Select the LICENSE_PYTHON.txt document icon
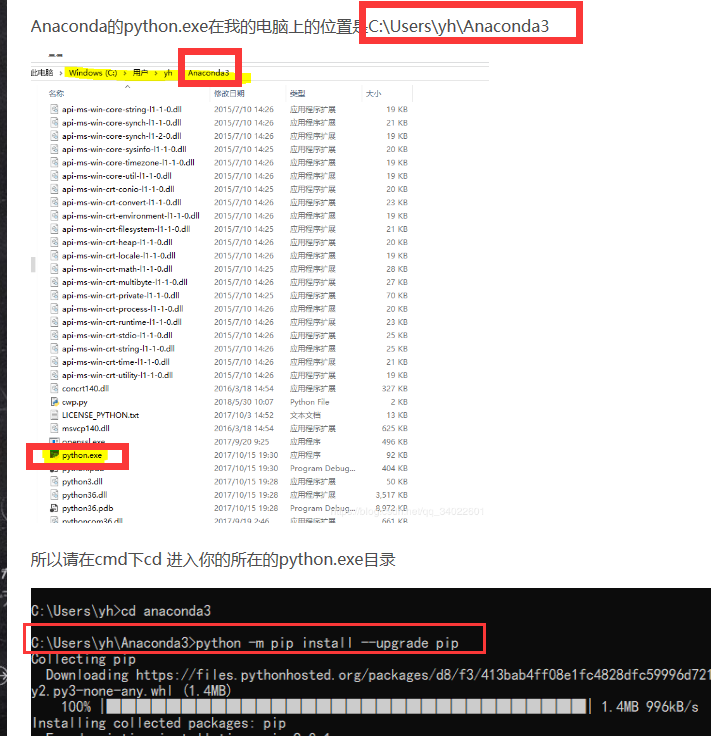711x736 pixels. 54,415
